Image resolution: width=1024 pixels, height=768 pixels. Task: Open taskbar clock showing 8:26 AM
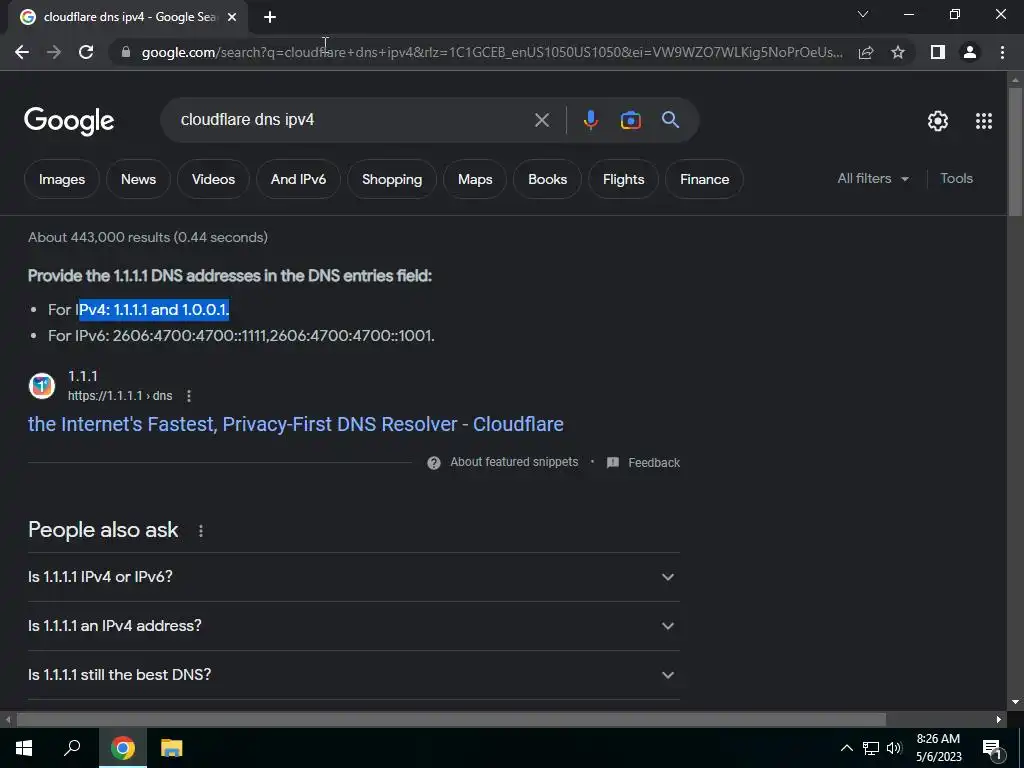[x=938, y=748]
